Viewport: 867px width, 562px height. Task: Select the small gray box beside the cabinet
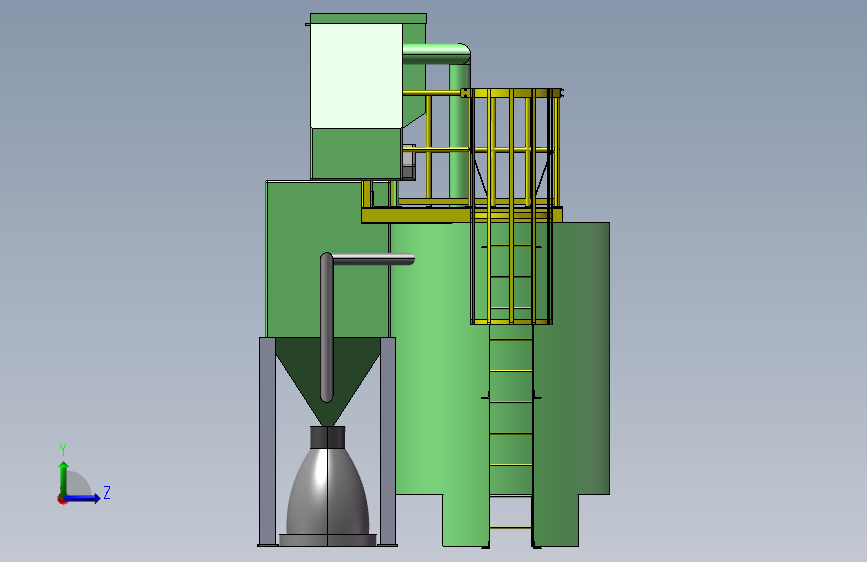point(408,162)
